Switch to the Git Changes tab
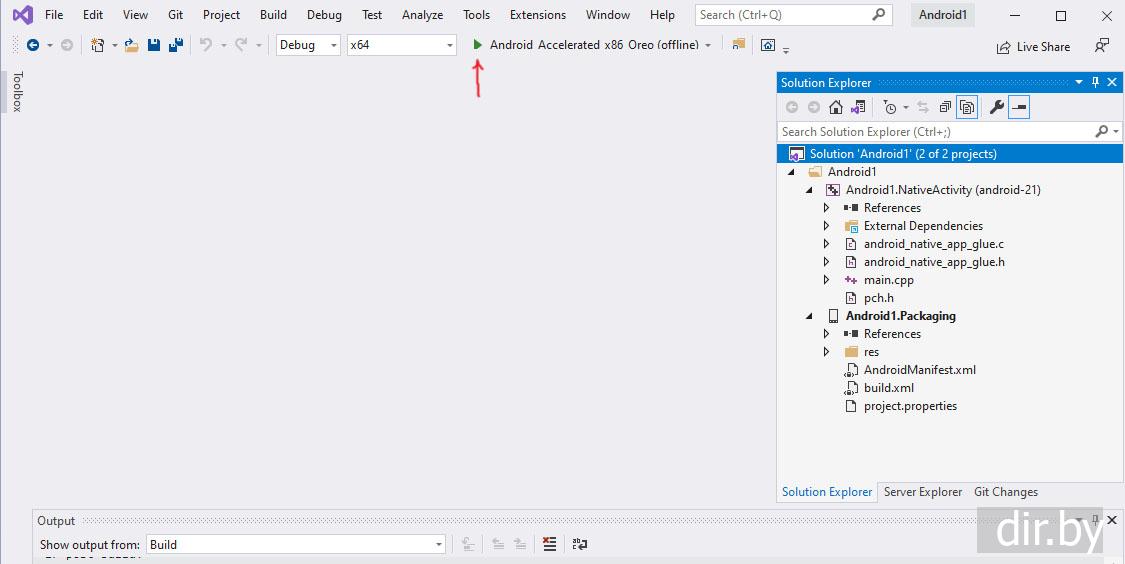The height and width of the screenshot is (564, 1125). click(x=1005, y=492)
